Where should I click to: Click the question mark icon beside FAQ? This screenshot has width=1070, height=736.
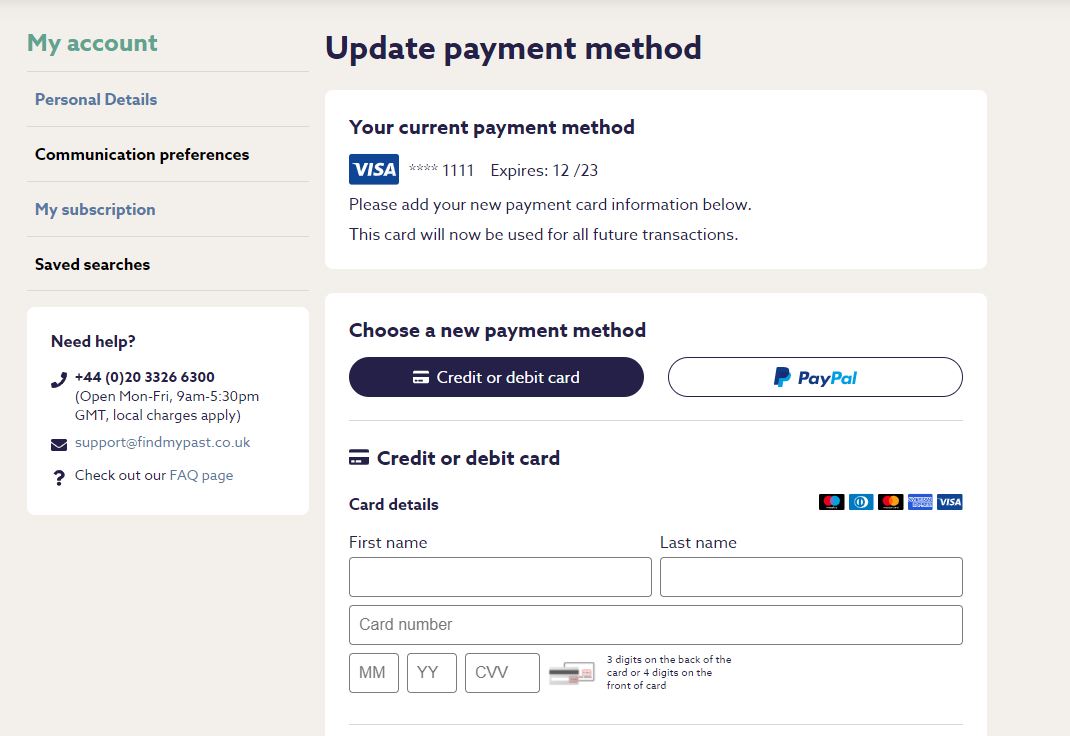(59, 478)
